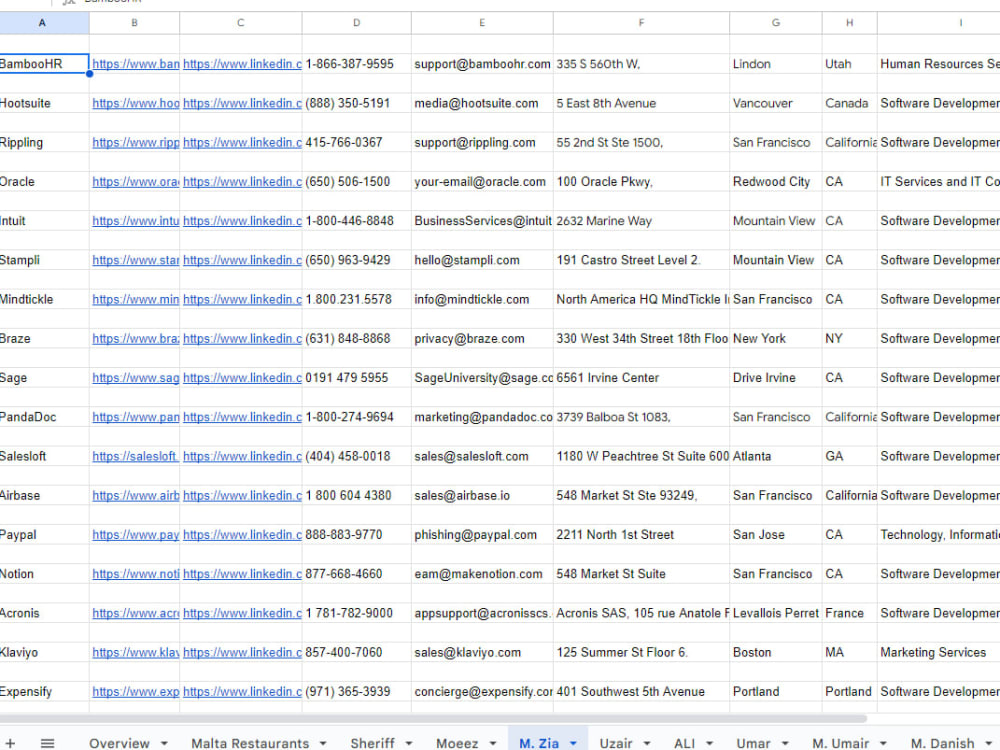Select phone cell 877-668-4660

point(357,574)
